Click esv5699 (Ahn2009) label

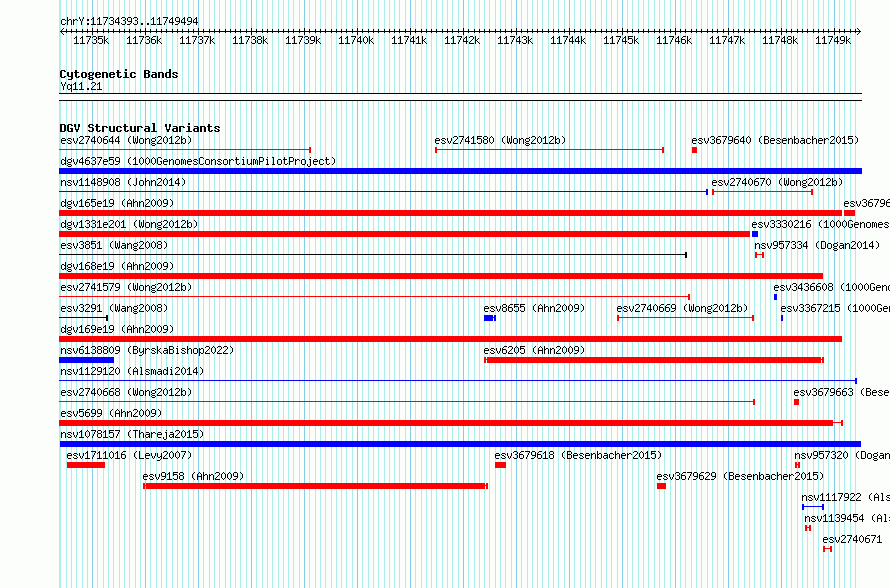111,413
